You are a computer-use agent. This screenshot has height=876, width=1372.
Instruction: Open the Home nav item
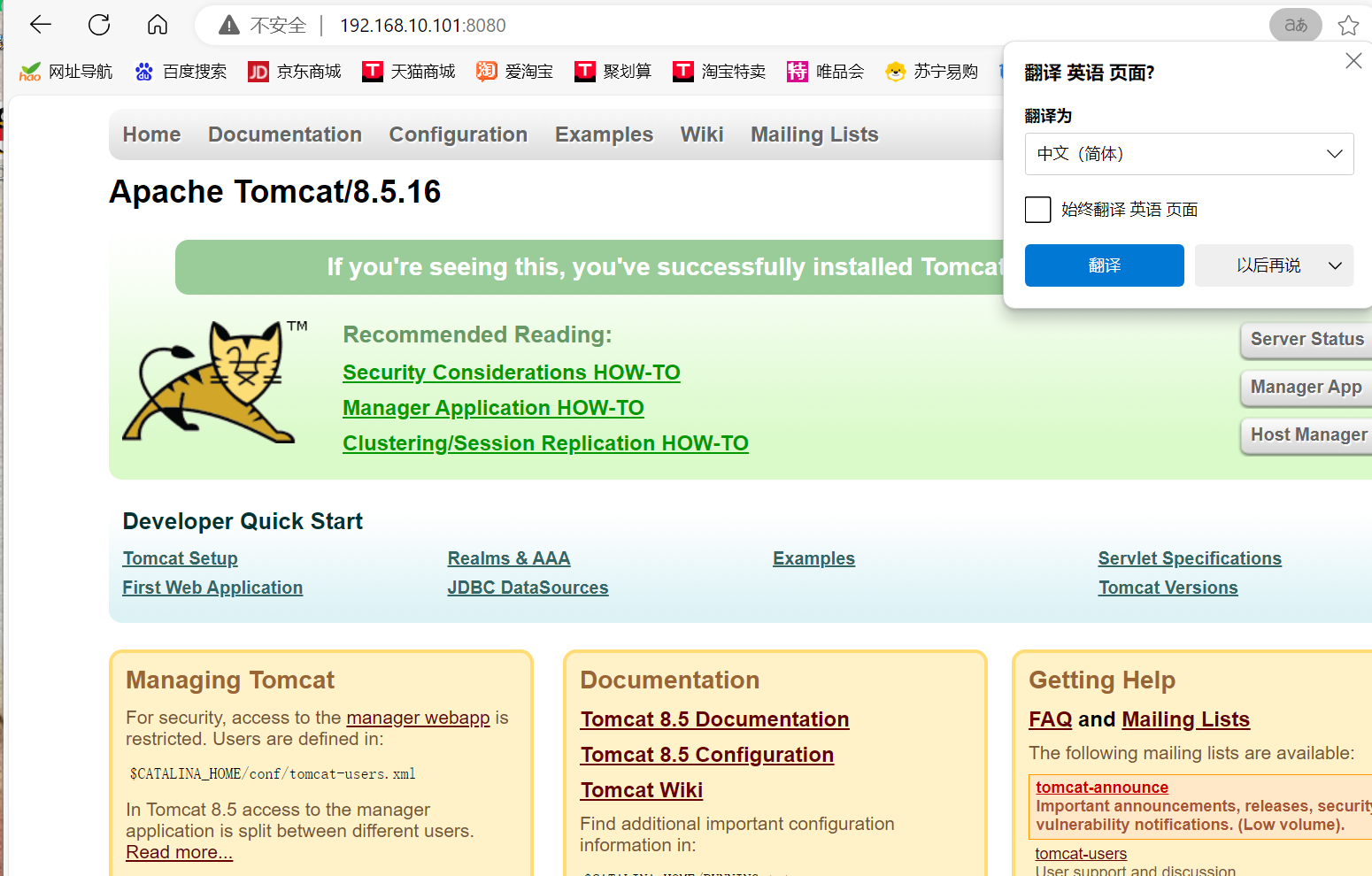(x=151, y=134)
